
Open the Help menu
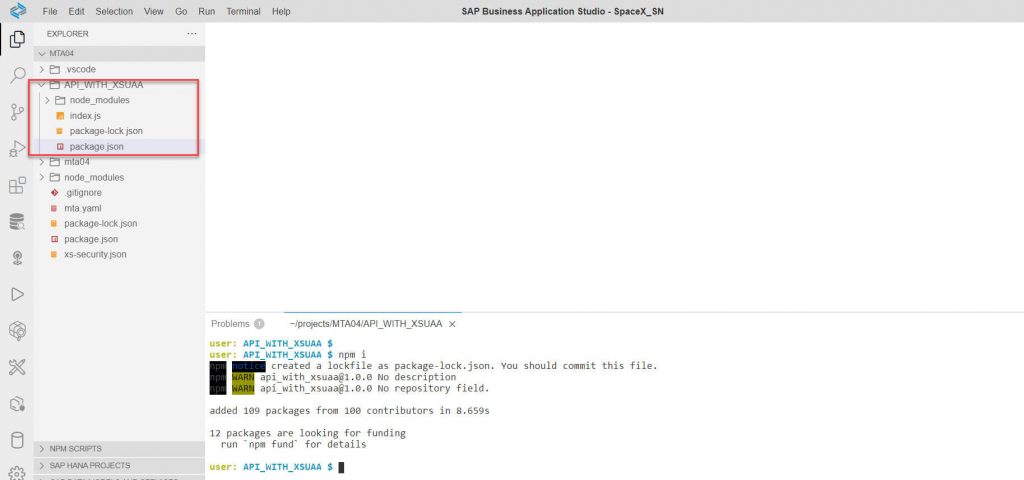click(281, 11)
